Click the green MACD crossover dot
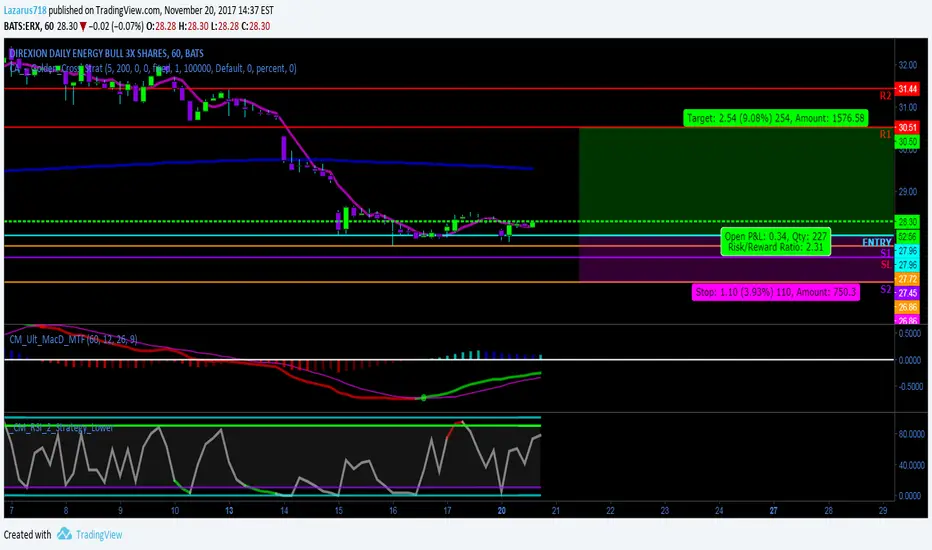The height and width of the screenshot is (550, 932). click(423, 397)
